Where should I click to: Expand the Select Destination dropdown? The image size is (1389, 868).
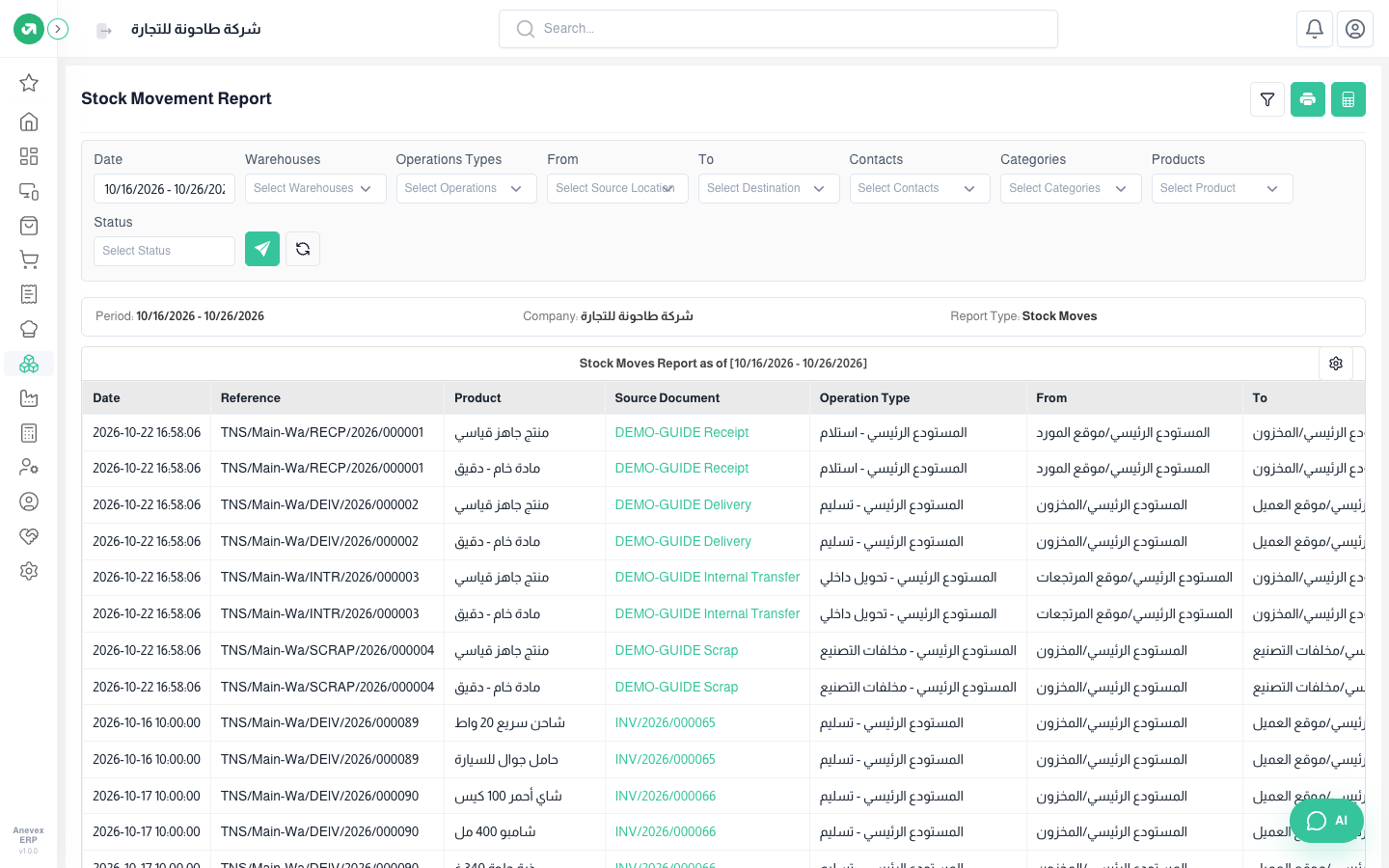pos(769,189)
